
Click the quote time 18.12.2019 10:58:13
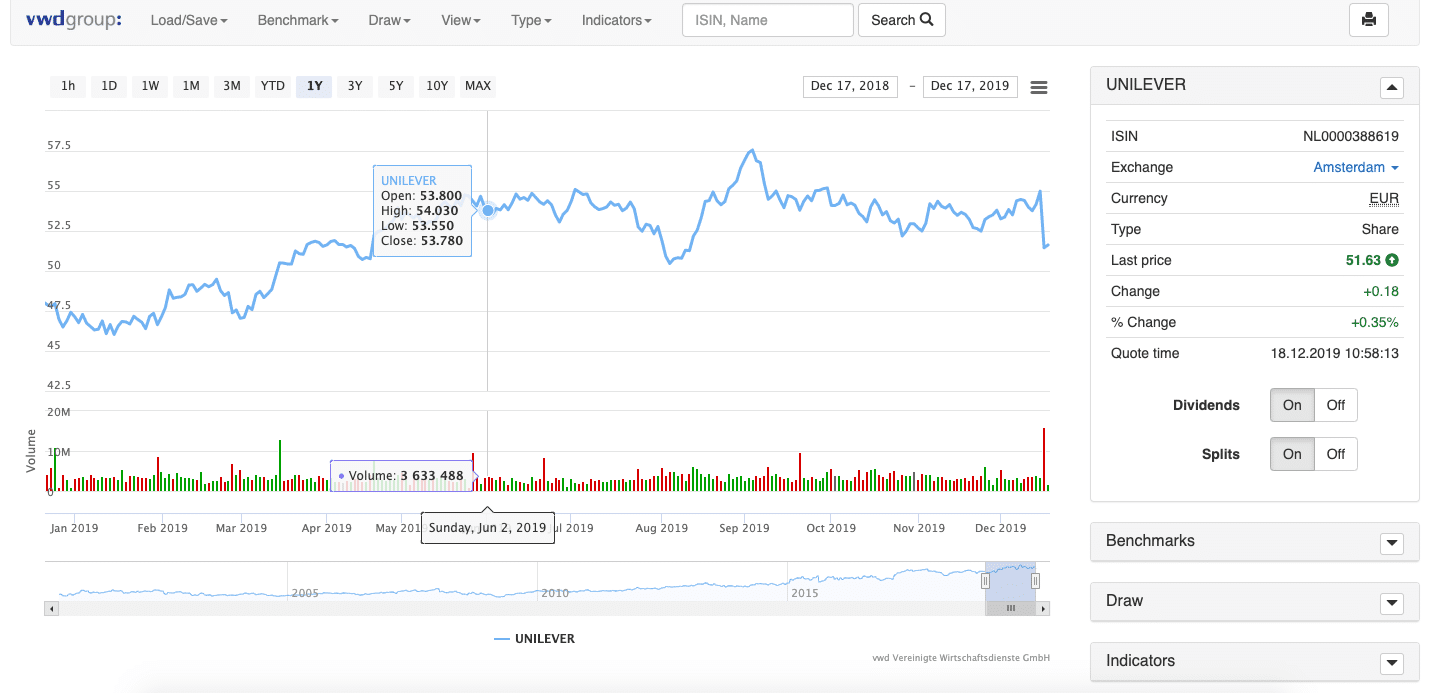1336,353
